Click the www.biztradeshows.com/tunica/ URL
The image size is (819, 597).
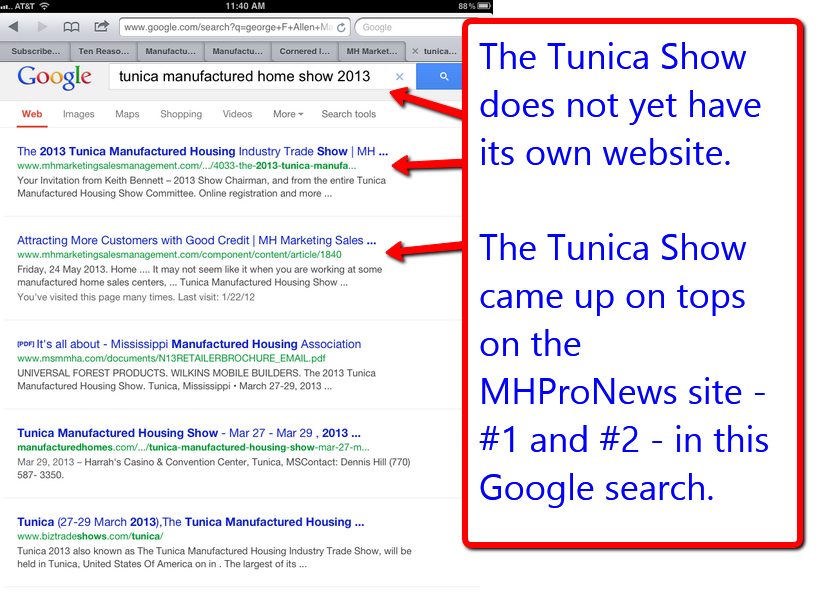coord(90,536)
